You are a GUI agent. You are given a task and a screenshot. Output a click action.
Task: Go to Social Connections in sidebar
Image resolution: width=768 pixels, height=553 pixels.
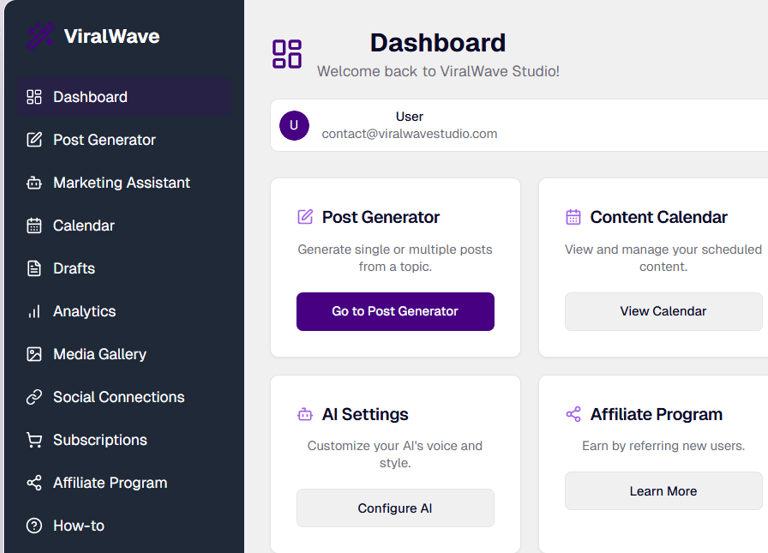tap(124, 397)
